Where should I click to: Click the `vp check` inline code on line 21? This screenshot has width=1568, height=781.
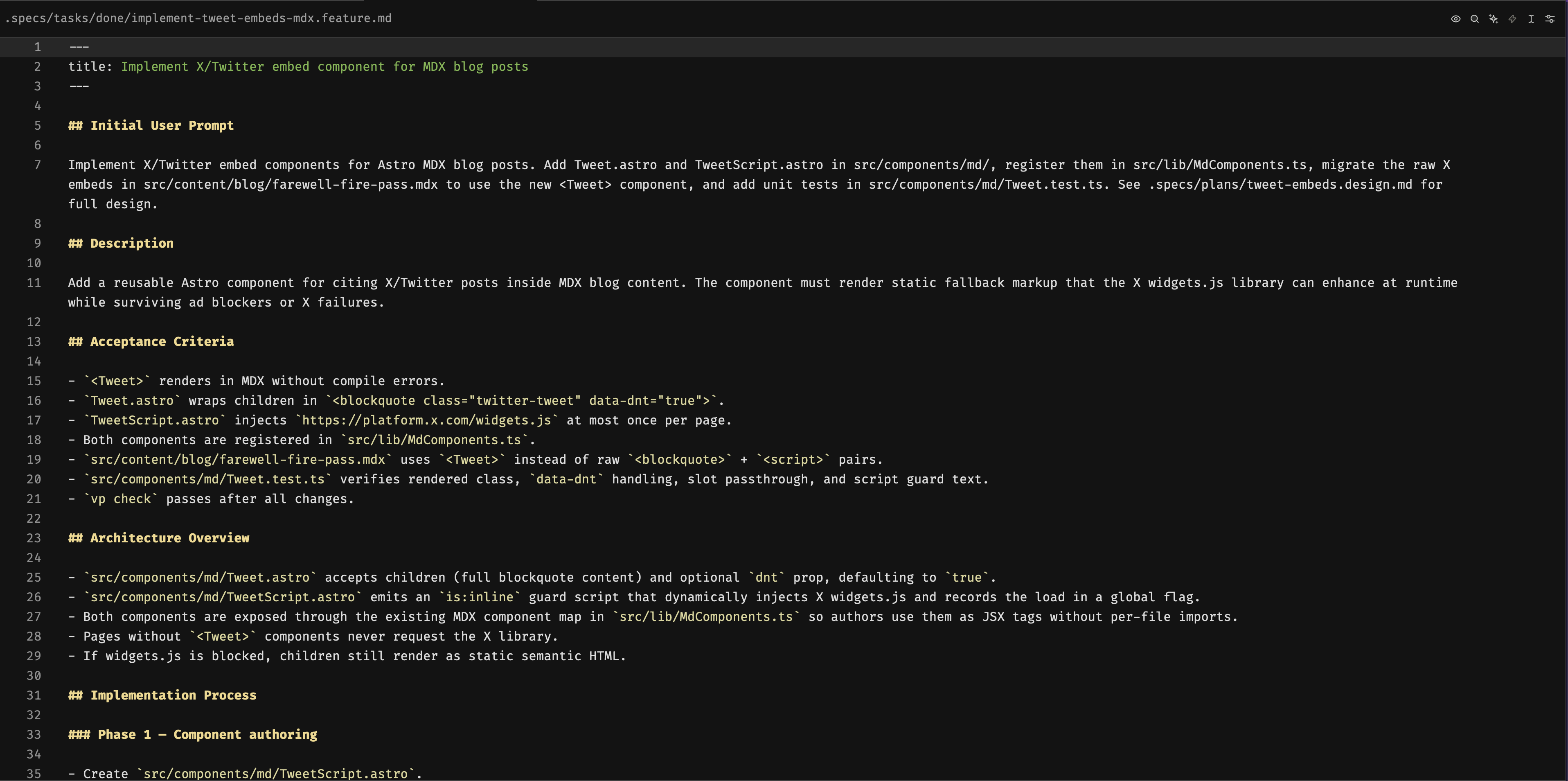pyautogui.click(x=121, y=499)
